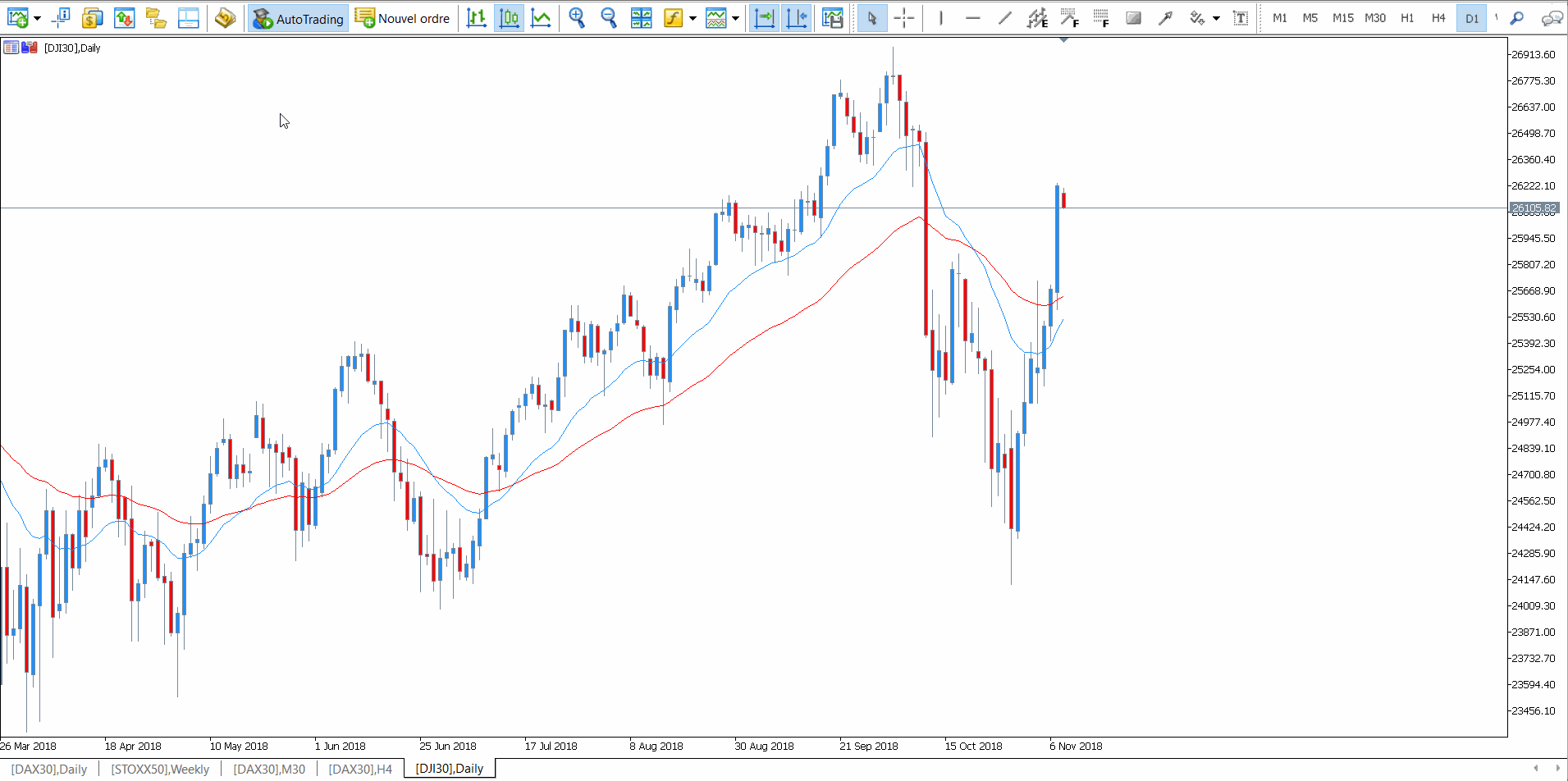This screenshot has width=1568, height=781.
Task: Expand the new chart dropdown arrow
Action: point(36,17)
